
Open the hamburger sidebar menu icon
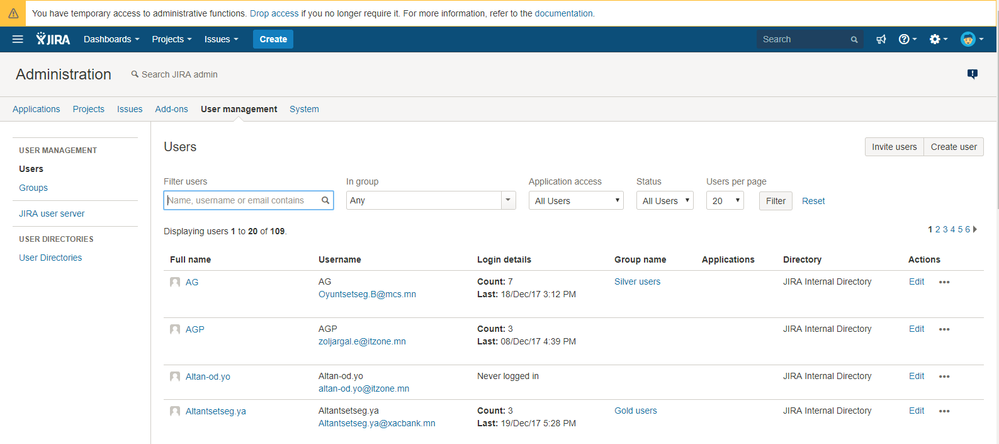pyautogui.click(x=18, y=39)
